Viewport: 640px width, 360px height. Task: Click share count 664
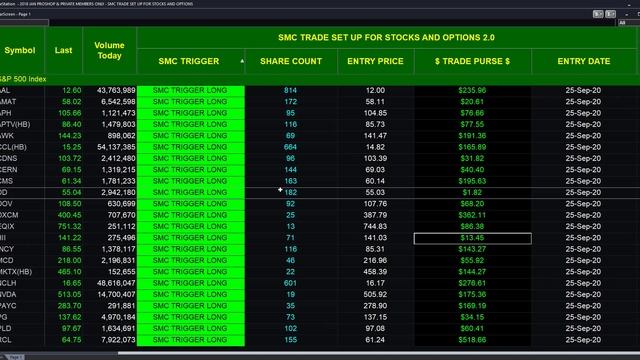coord(290,147)
